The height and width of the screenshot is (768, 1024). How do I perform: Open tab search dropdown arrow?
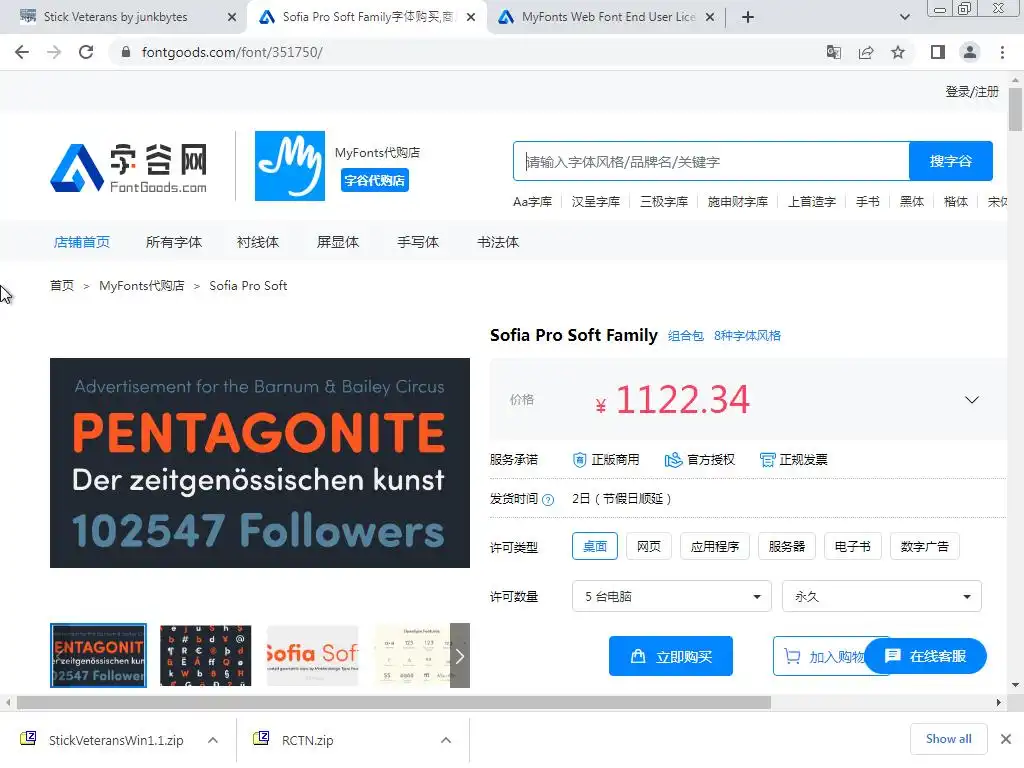(904, 17)
